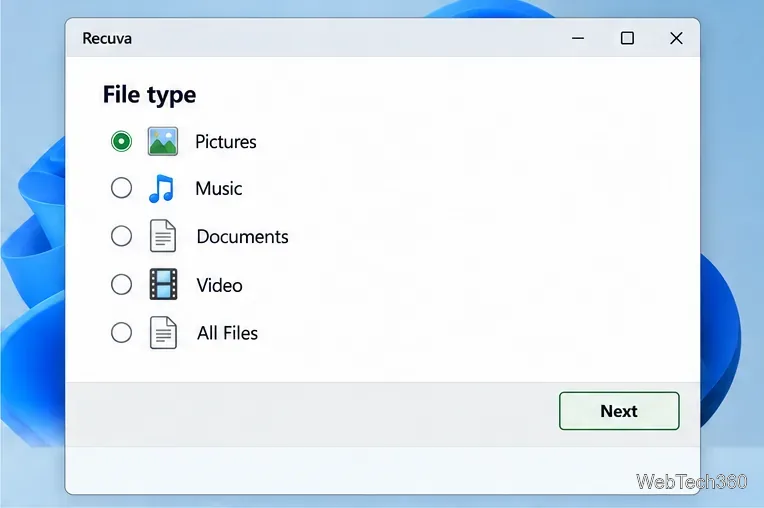The image size is (764, 508).
Task: Click the Video label text
Action: (x=219, y=285)
